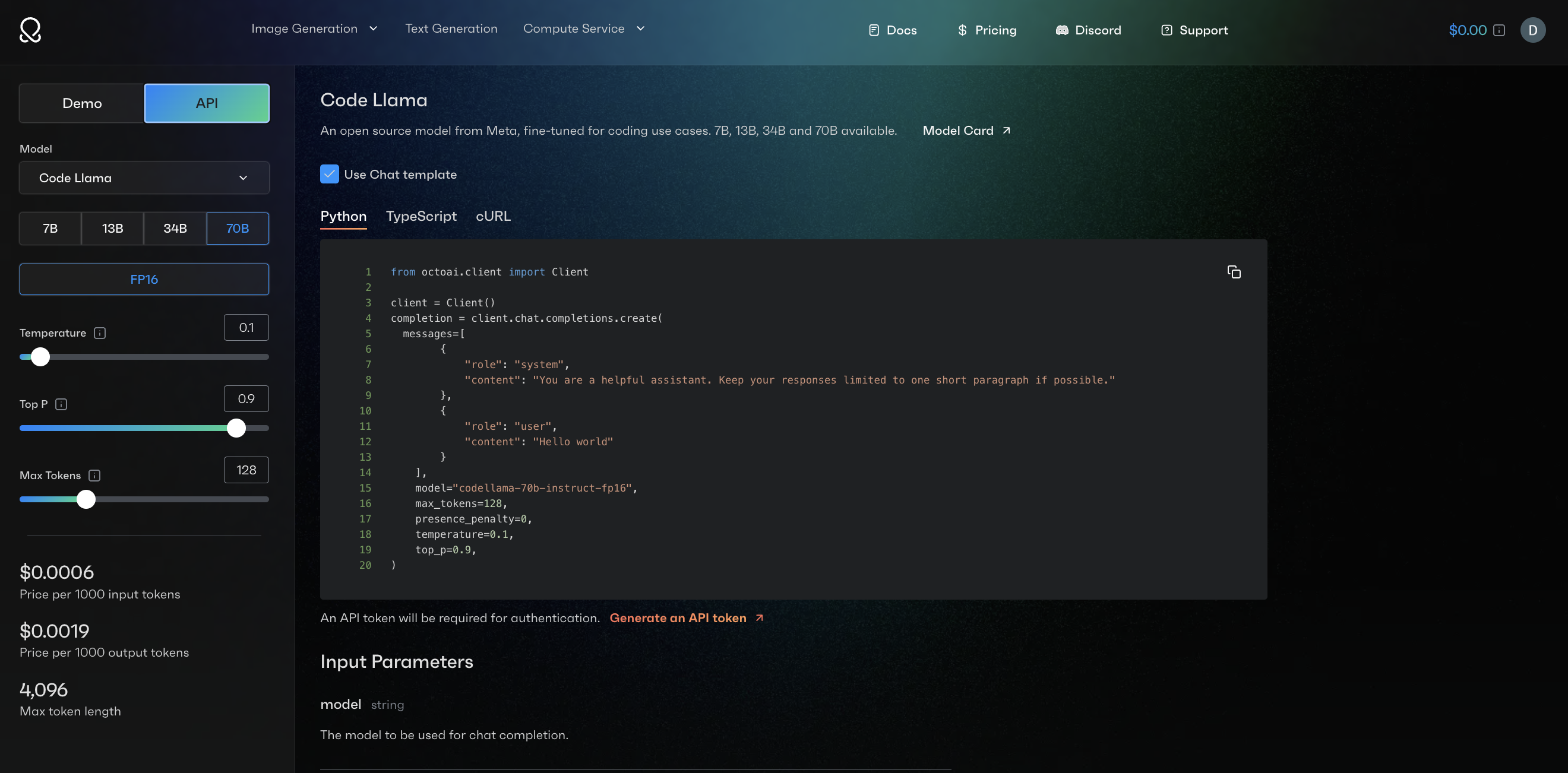This screenshot has height=773, width=1568.
Task: Click the copy code icon
Action: coord(1234,272)
